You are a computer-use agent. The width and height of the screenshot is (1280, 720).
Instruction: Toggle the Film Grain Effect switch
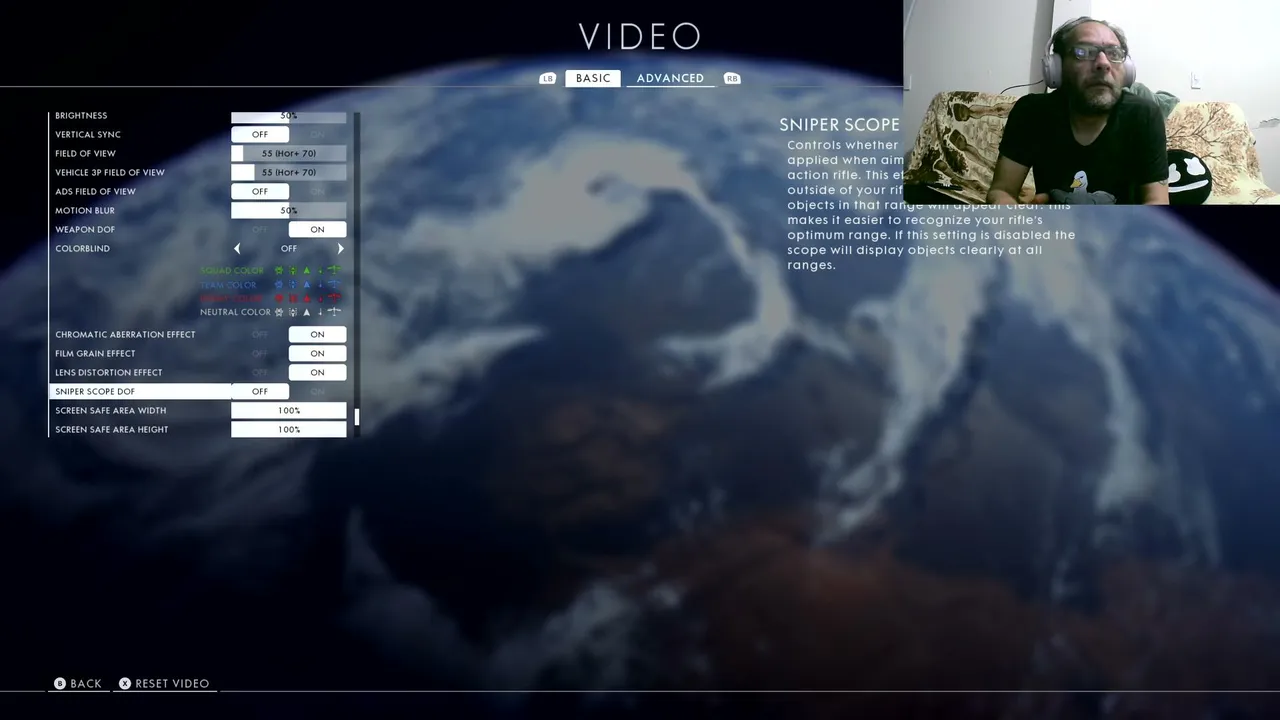click(x=289, y=353)
